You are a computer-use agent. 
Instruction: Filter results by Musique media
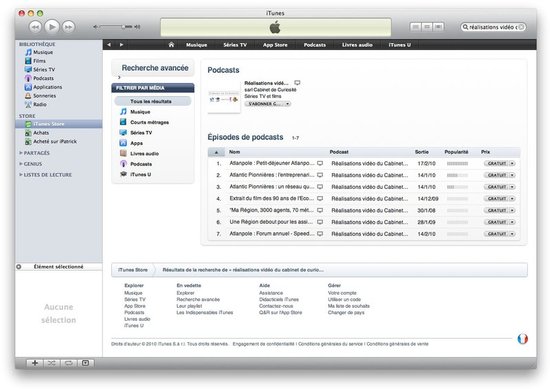coord(140,112)
